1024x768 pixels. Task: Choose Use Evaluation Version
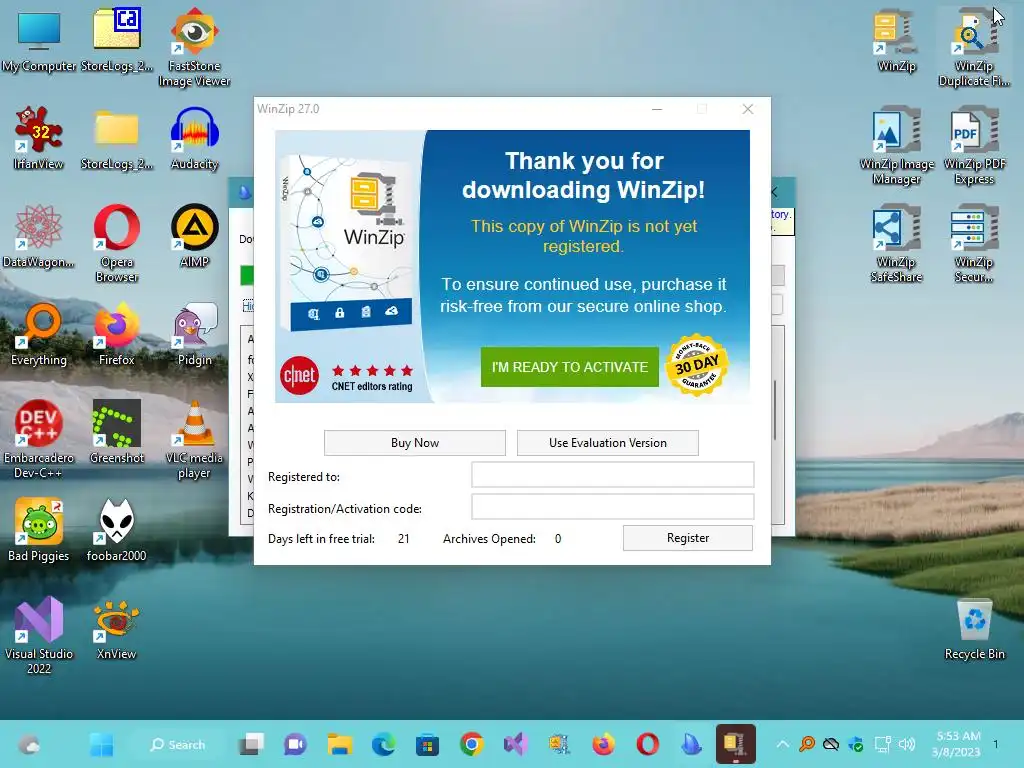click(x=607, y=443)
